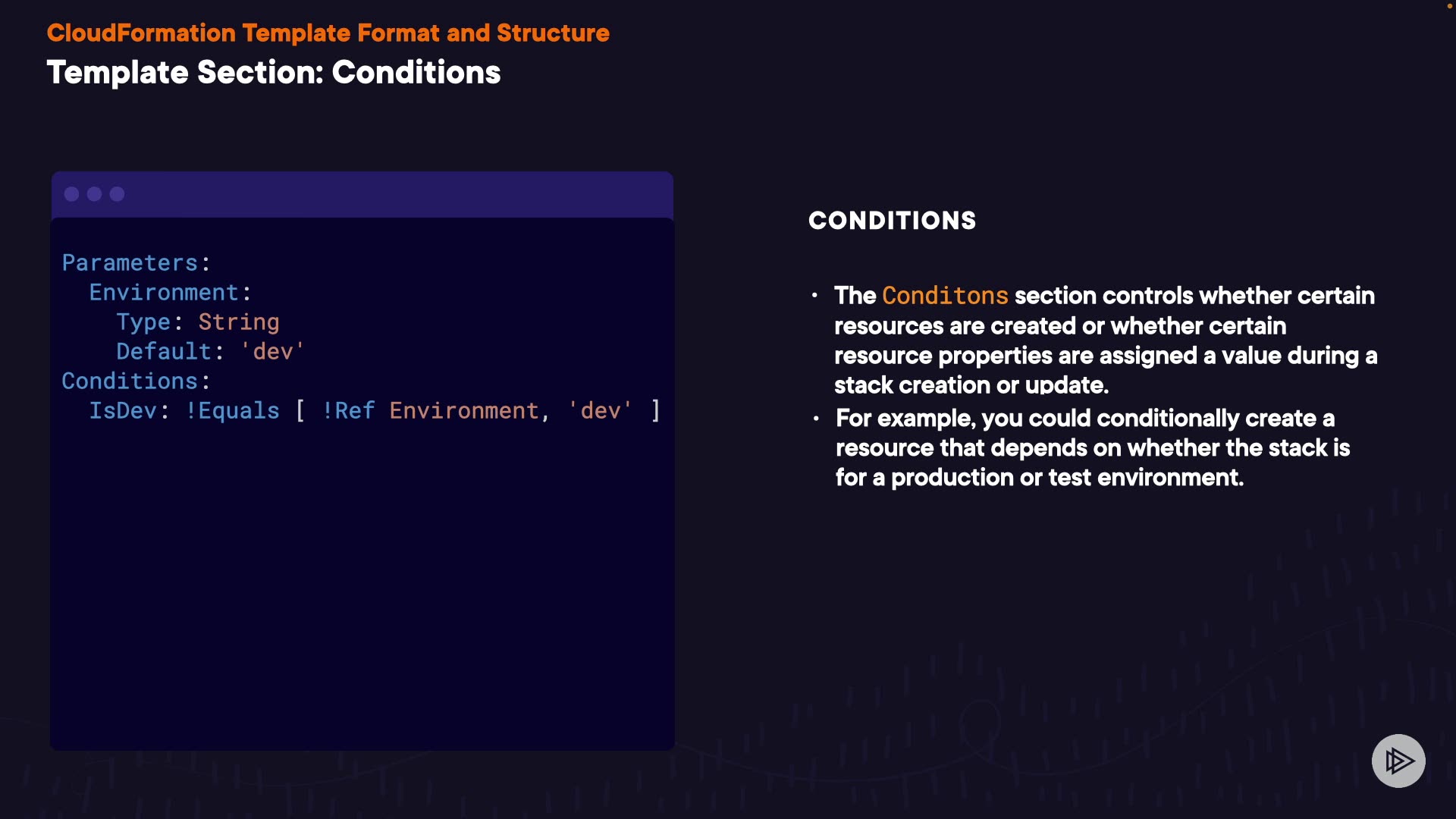Click the String value on the Type line
This screenshot has height=819, width=1456.
pos(239,322)
